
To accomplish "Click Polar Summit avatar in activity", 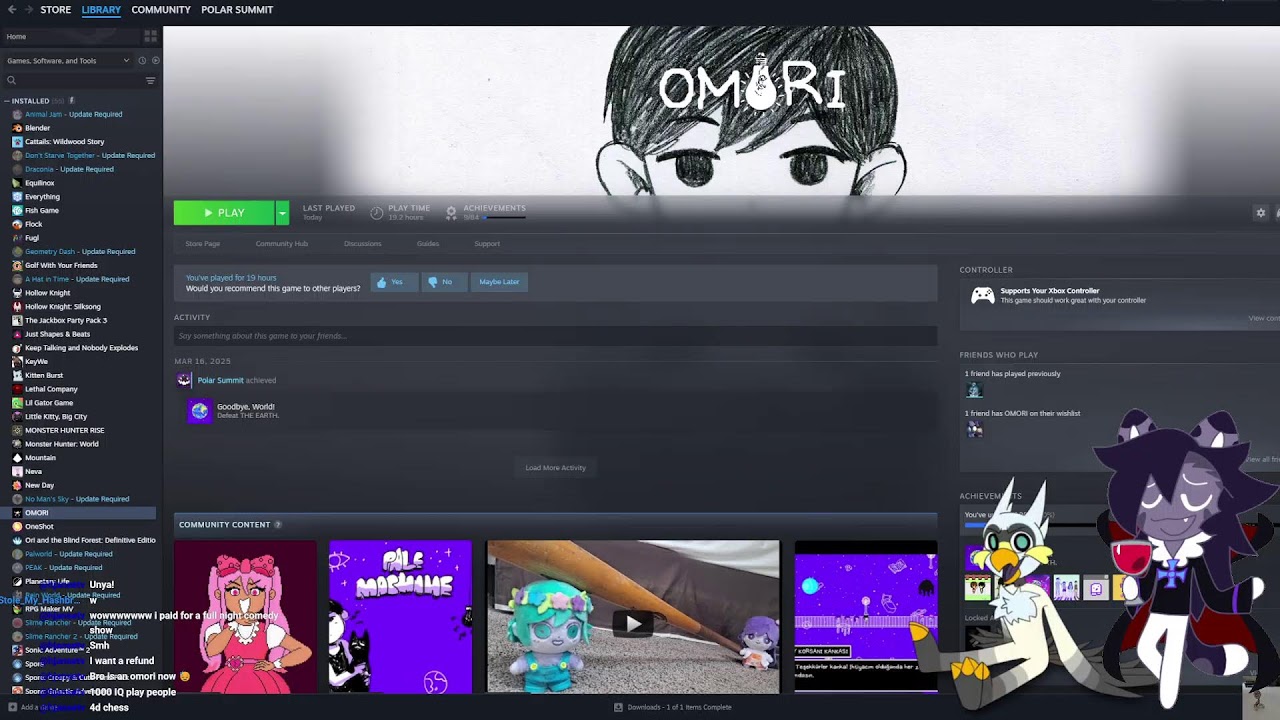I will 184,380.
